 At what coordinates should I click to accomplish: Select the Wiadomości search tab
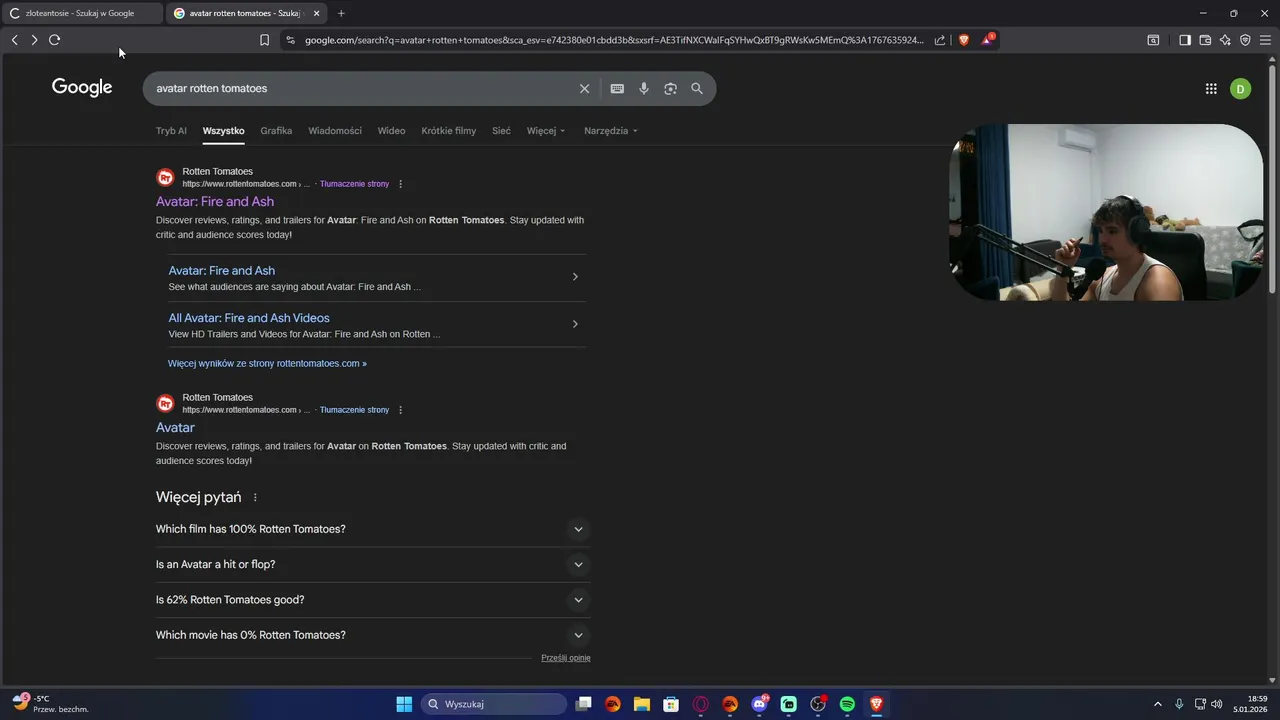(335, 131)
